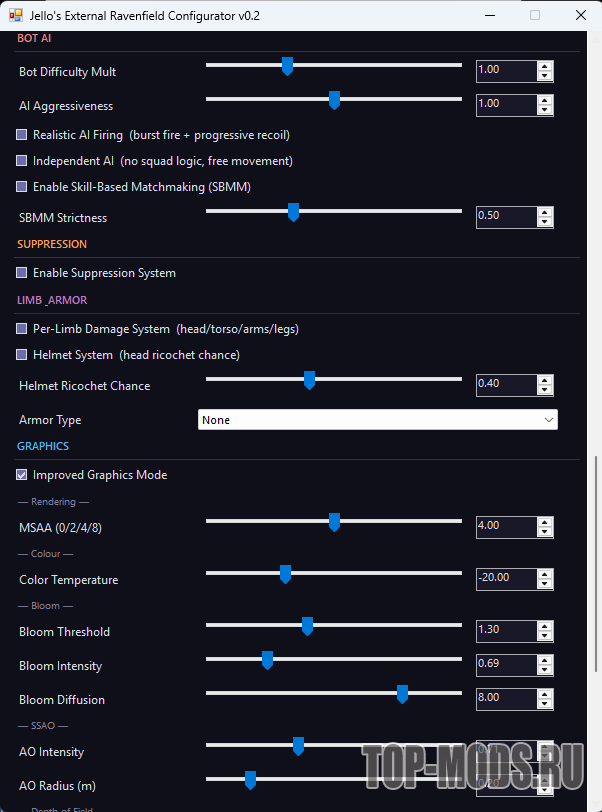
Task: Increase Bloom Threshold with spinner up arrow
Action: click(544, 626)
